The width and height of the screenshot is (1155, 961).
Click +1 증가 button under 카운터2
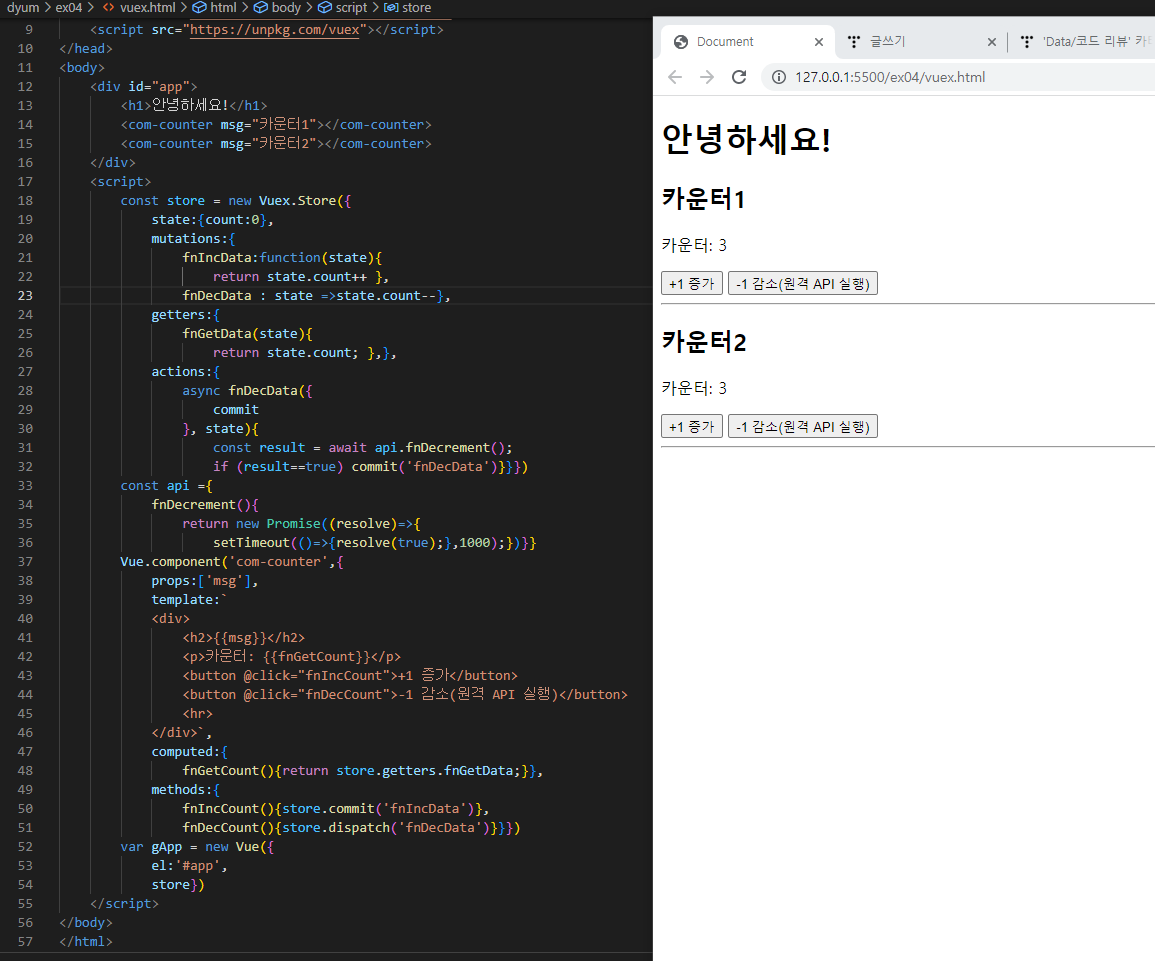click(x=692, y=426)
